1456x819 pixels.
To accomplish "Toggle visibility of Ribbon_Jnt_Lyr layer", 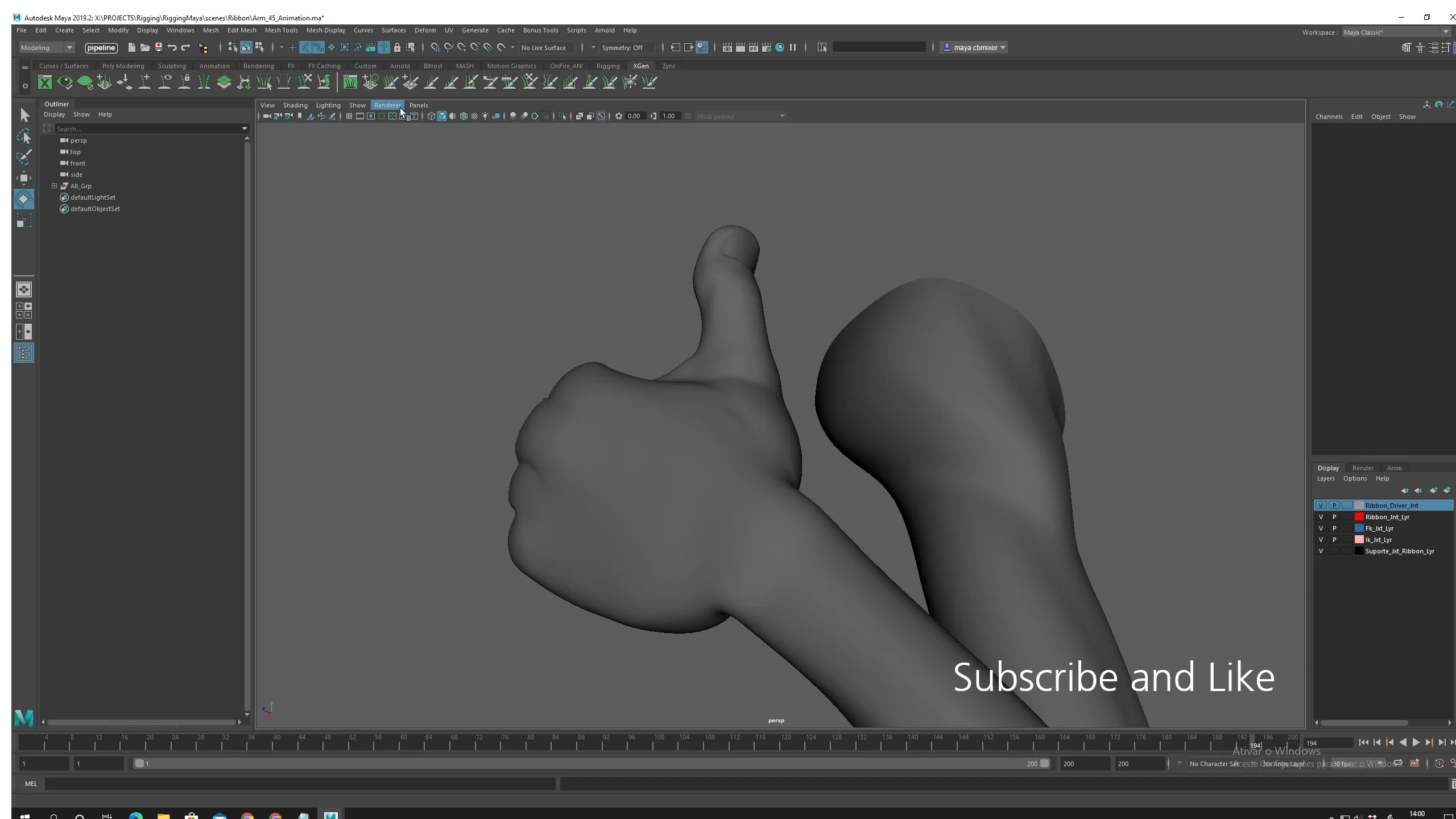I will [1321, 517].
